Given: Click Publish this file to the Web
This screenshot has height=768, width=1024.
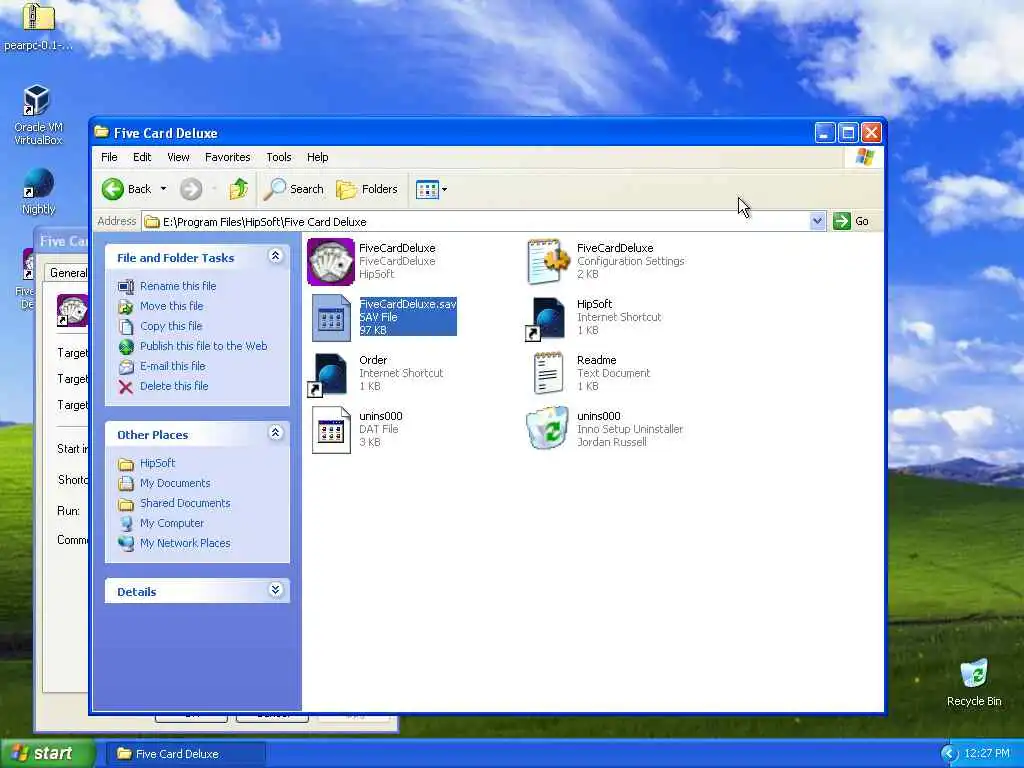Looking at the screenshot, I should pos(203,346).
